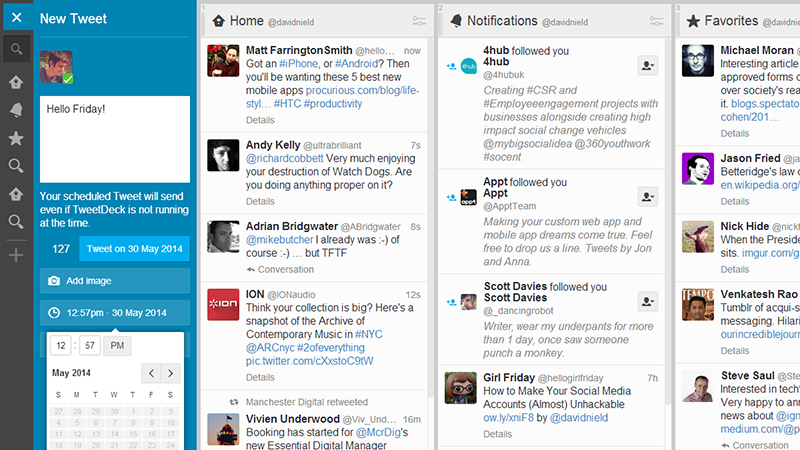Viewport: 800px width, 450px height.
Task: Open the @McrDig mention
Action: [x=378, y=432]
